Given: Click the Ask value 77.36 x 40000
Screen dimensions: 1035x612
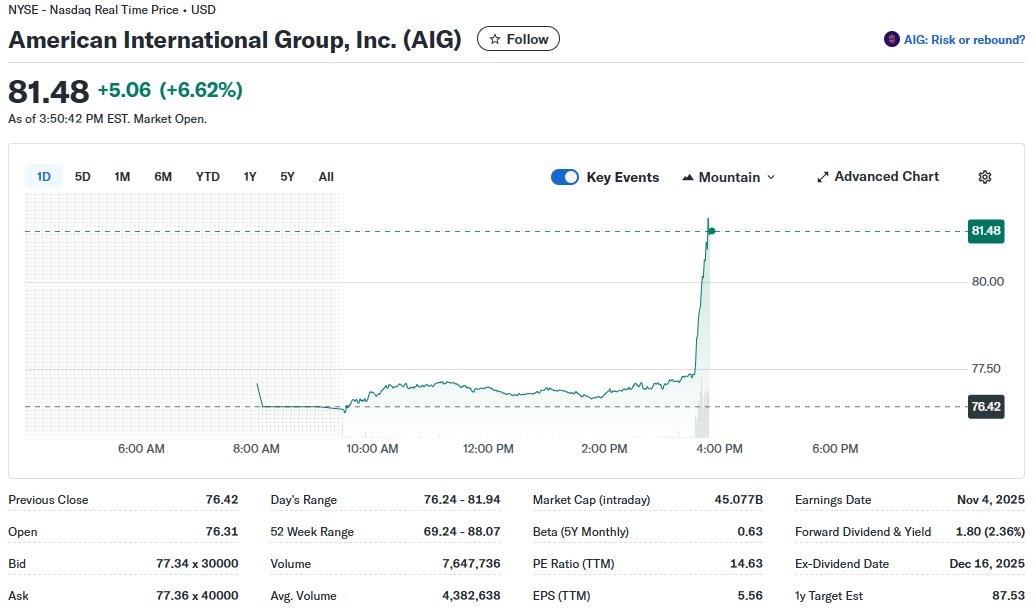Looking at the screenshot, I should point(197,595).
